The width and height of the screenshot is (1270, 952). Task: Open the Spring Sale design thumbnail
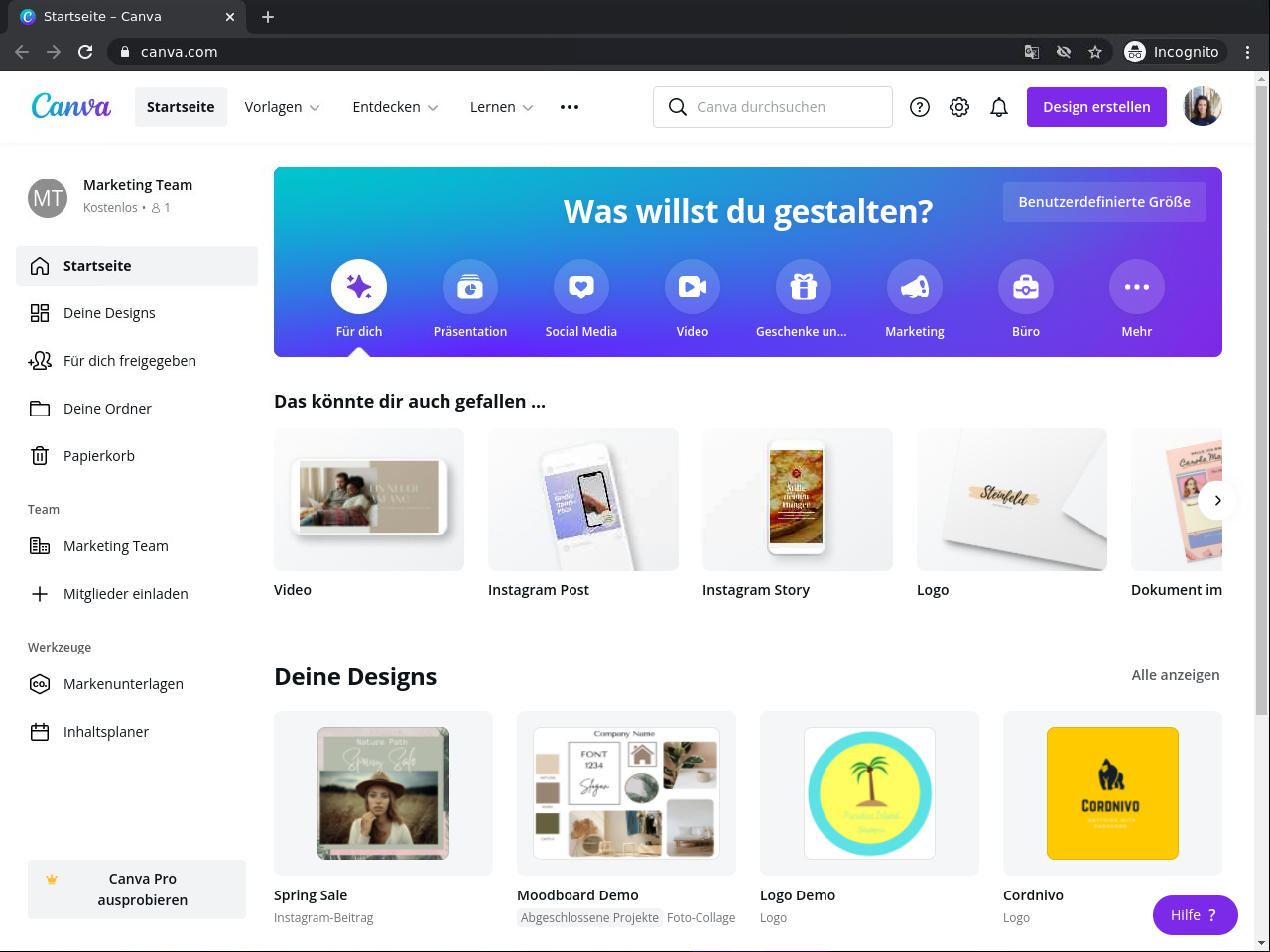point(383,793)
